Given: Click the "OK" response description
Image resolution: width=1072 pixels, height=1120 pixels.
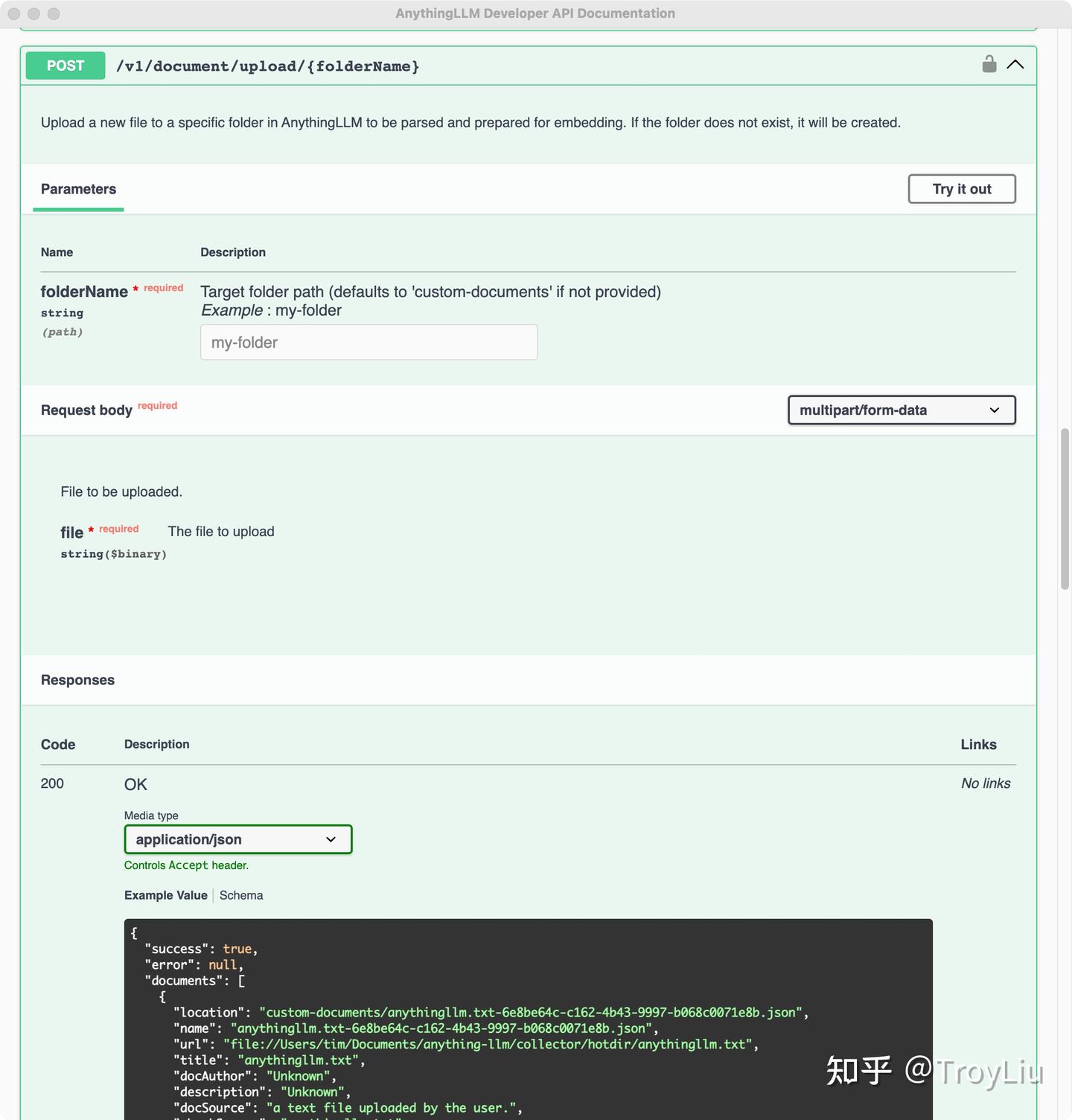Looking at the screenshot, I should point(135,785).
